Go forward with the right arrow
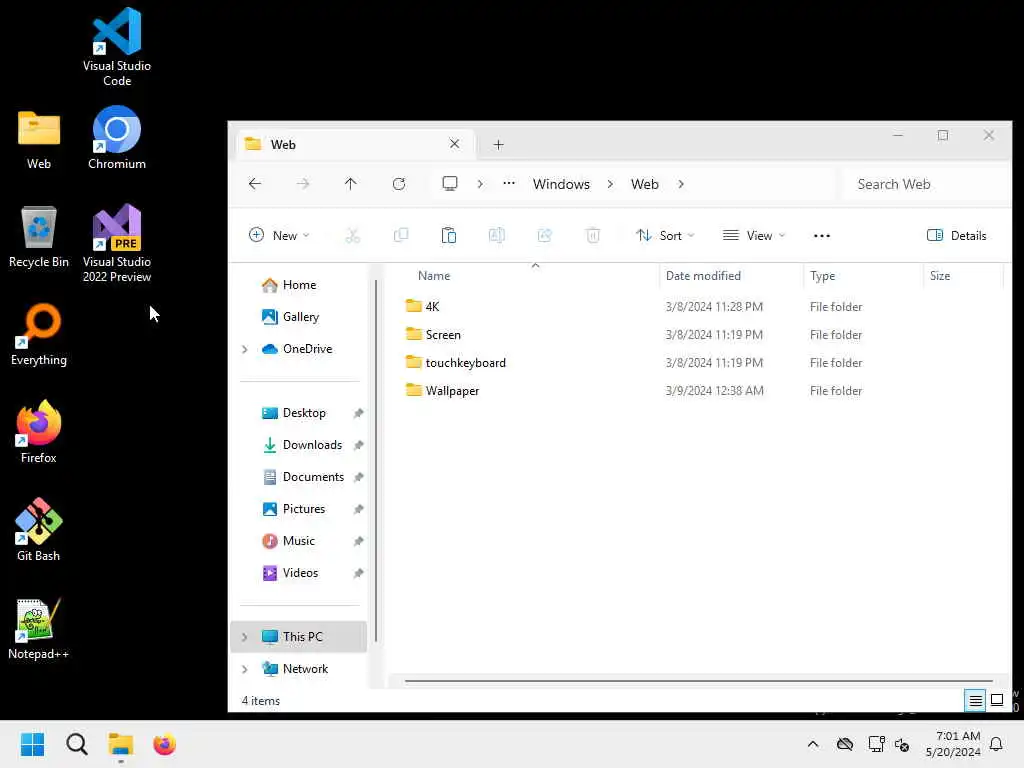 [x=303, y=184]
